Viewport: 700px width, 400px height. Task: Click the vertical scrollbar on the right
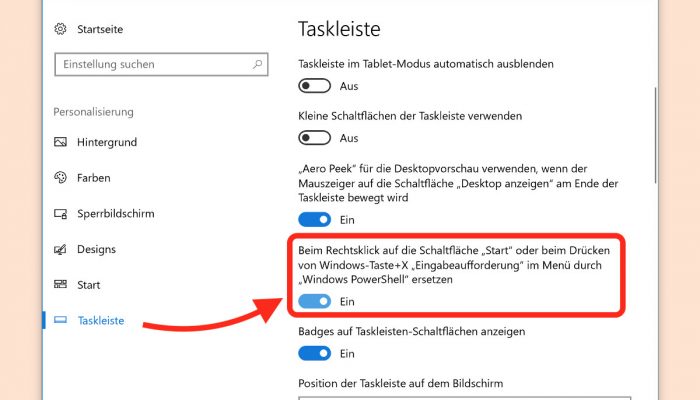655,135
